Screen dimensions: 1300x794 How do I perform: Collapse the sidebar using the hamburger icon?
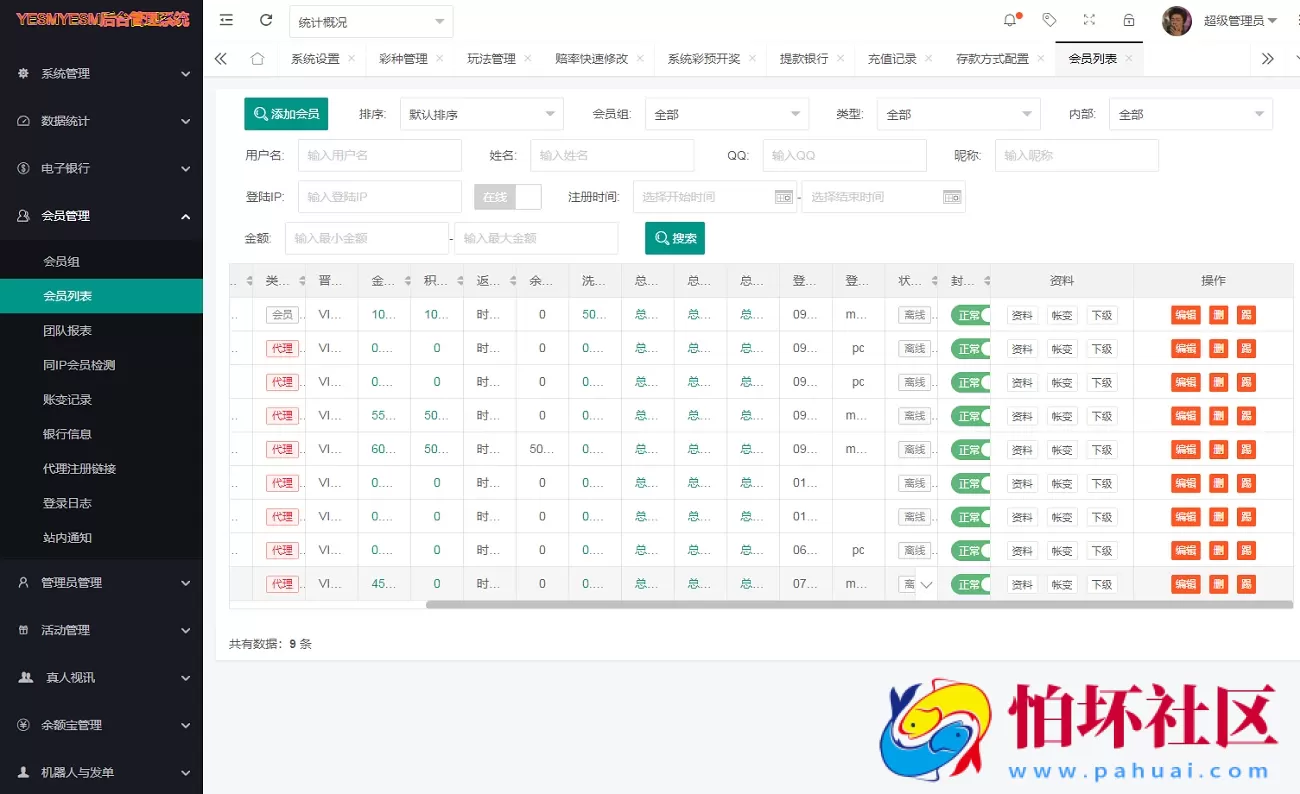tap(226, 19)
